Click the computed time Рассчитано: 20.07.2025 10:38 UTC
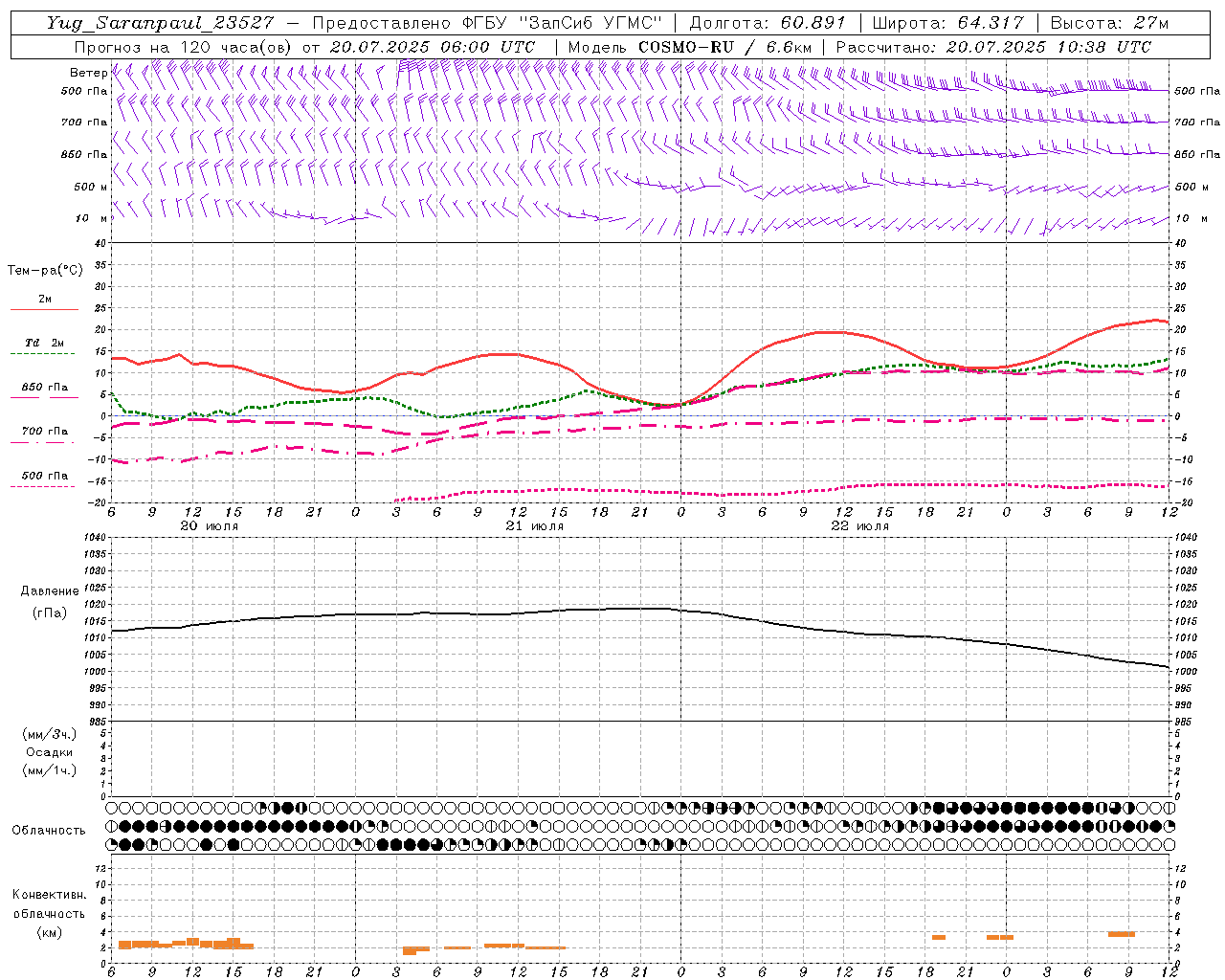The image size is (1225, 980). coord(993,47)
